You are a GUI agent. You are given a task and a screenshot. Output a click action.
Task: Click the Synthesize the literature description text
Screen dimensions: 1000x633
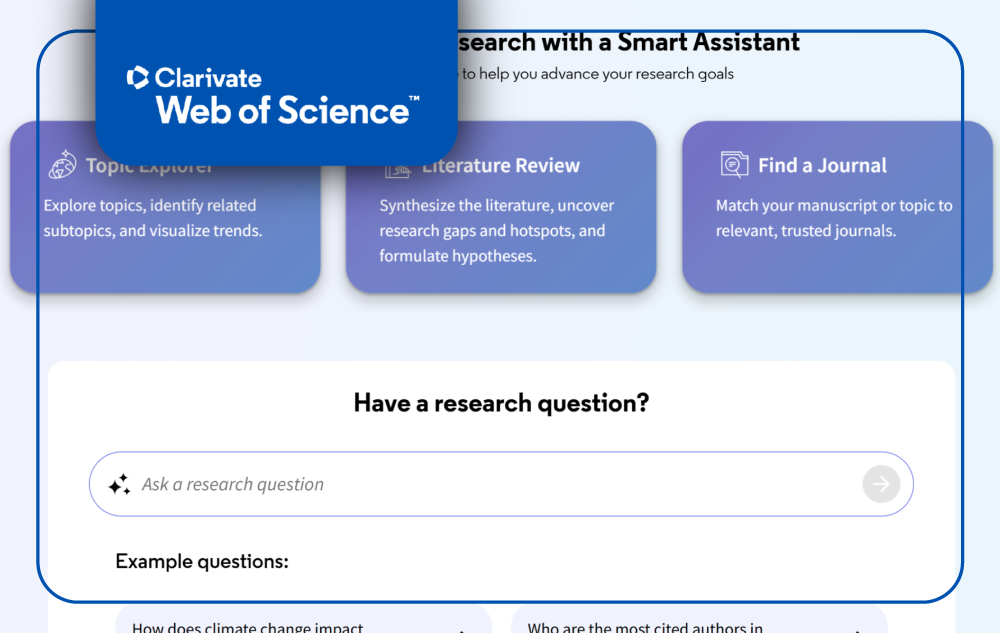(x=496, y=231)
